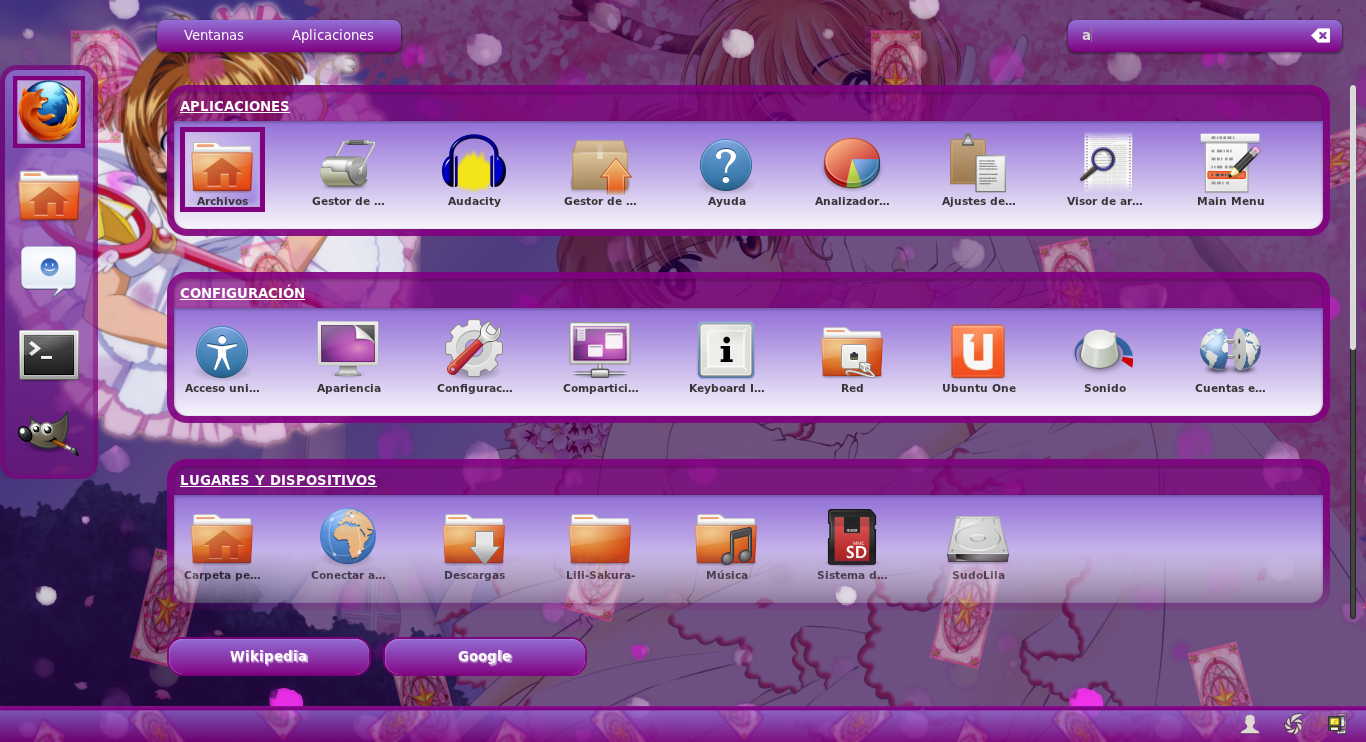Open the Gestor de... package box icon
Image resolution: width=1366 pixels, height=742 pixels.
[x=600, y=170]
